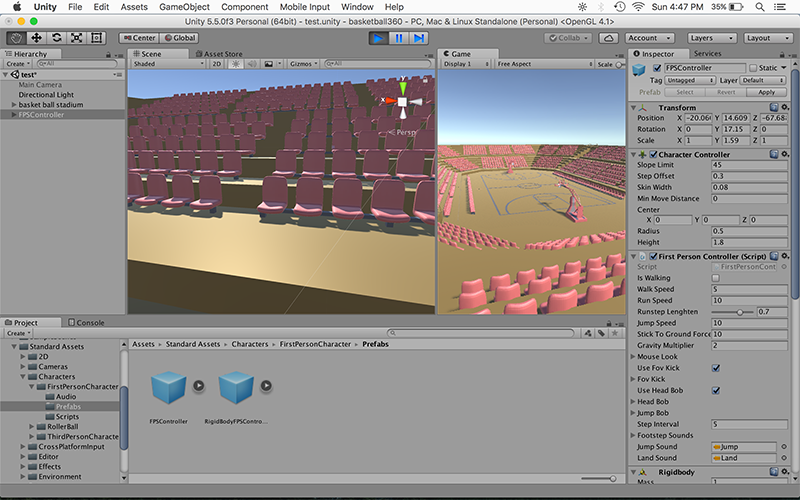Switch to the Asset Store tab
The height and width of the screenshot is (500, 800).
pos(219,54)
